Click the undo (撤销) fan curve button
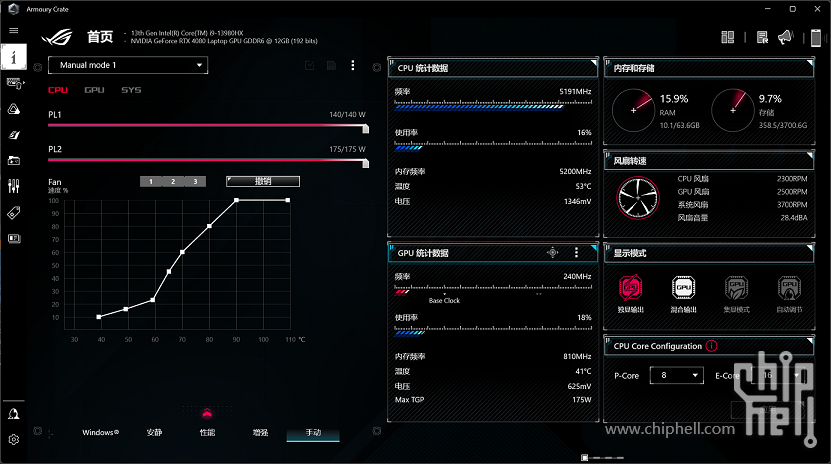The width and height of the screenshot is (831, 464). click(263, 181)
